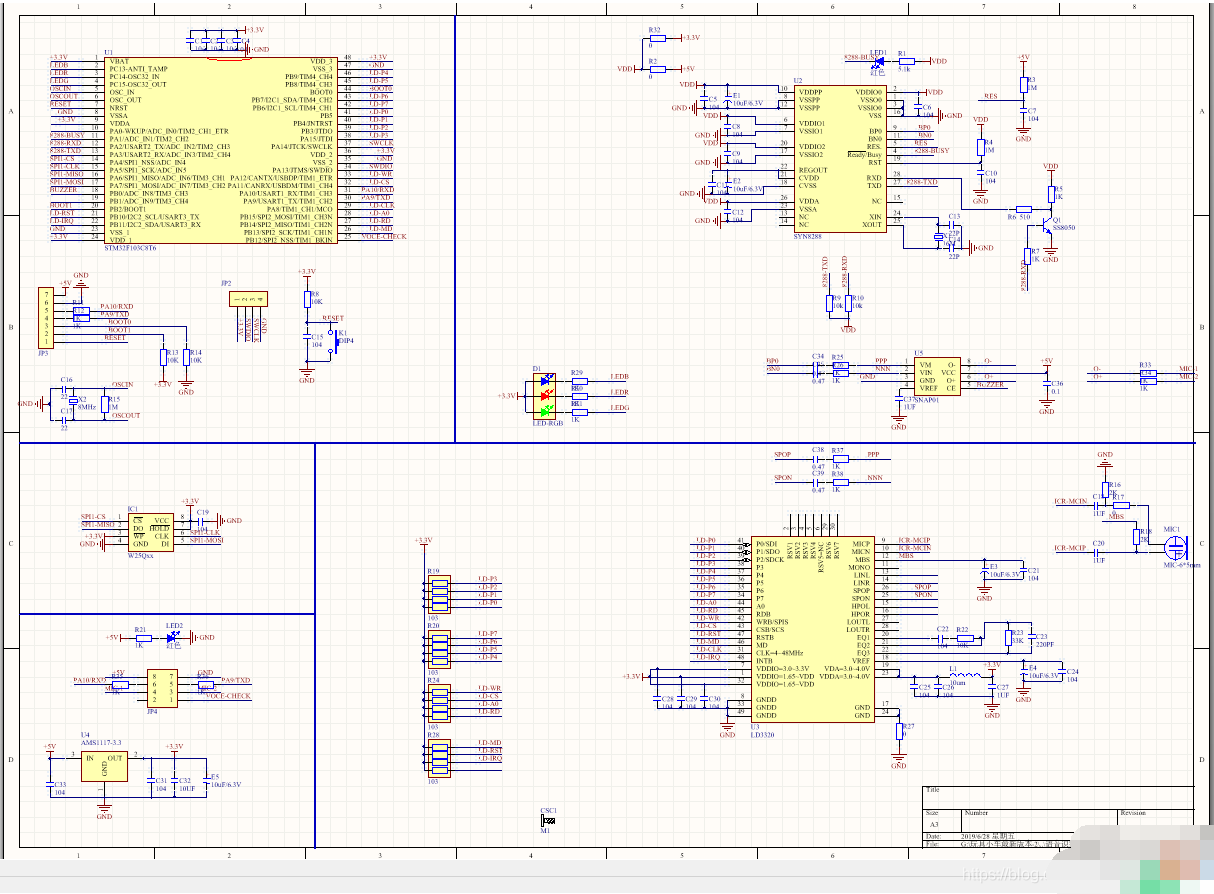Click the 6288-TXD label on U2 pin 27

pyautogui.click(x=921, y=182)
